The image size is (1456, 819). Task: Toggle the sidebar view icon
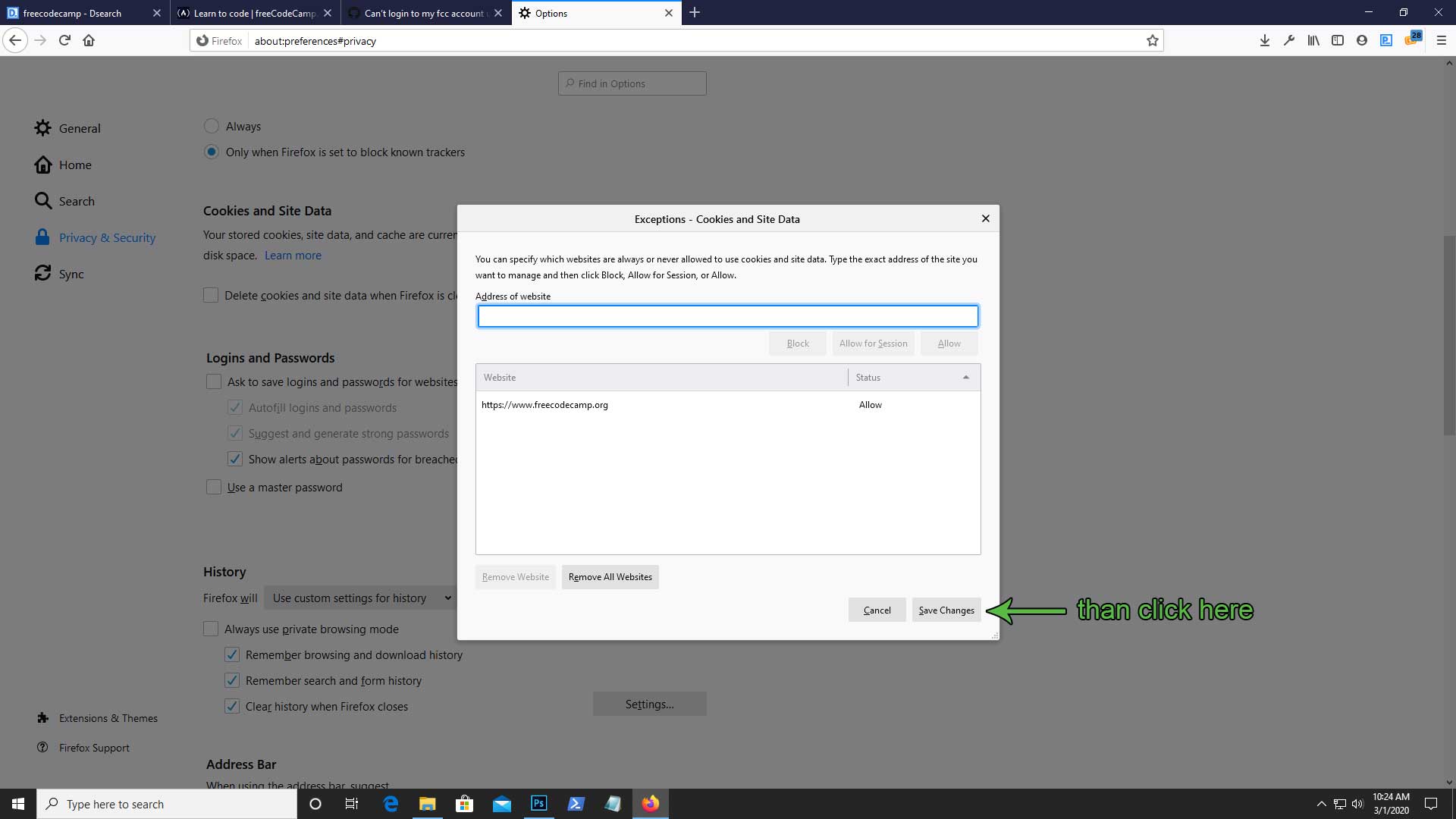click(x=1338, y=41)
